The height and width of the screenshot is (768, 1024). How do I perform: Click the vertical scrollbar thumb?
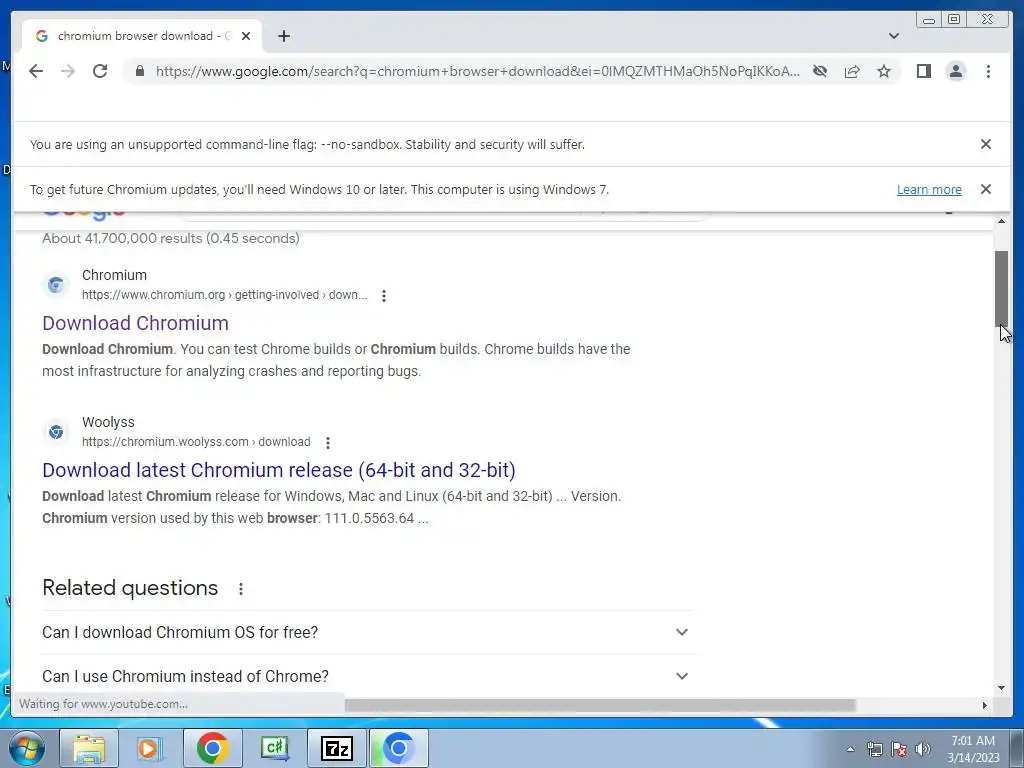(1001, 288)
